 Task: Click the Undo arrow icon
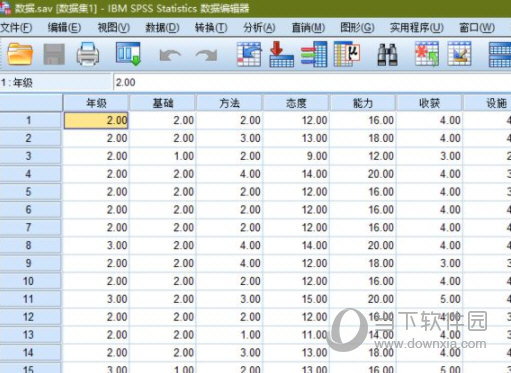(x=170, y=55)
